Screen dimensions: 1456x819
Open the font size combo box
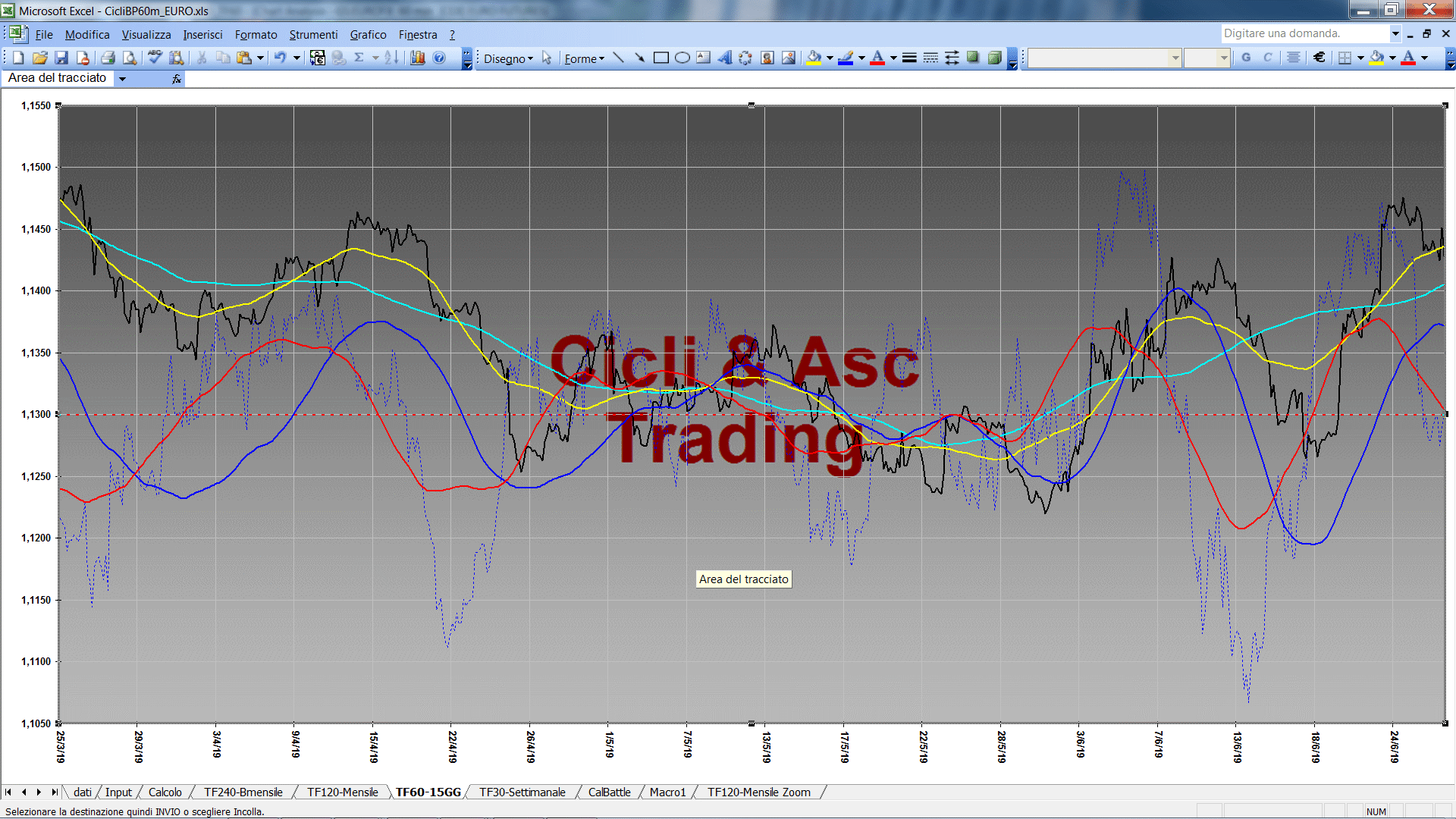[1207, 58]
